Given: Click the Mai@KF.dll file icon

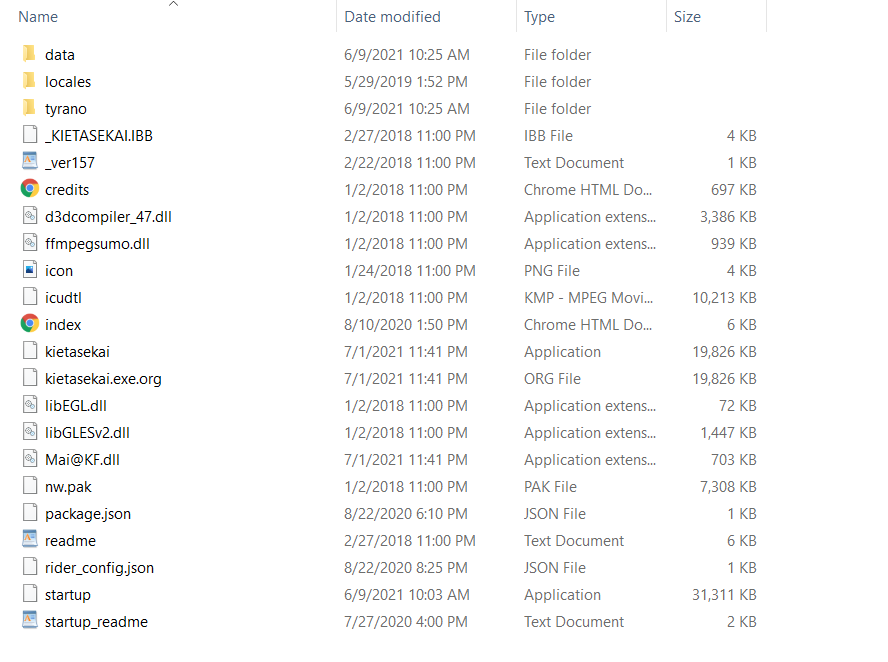Looking at the screenshot, I should coord(30,459).
